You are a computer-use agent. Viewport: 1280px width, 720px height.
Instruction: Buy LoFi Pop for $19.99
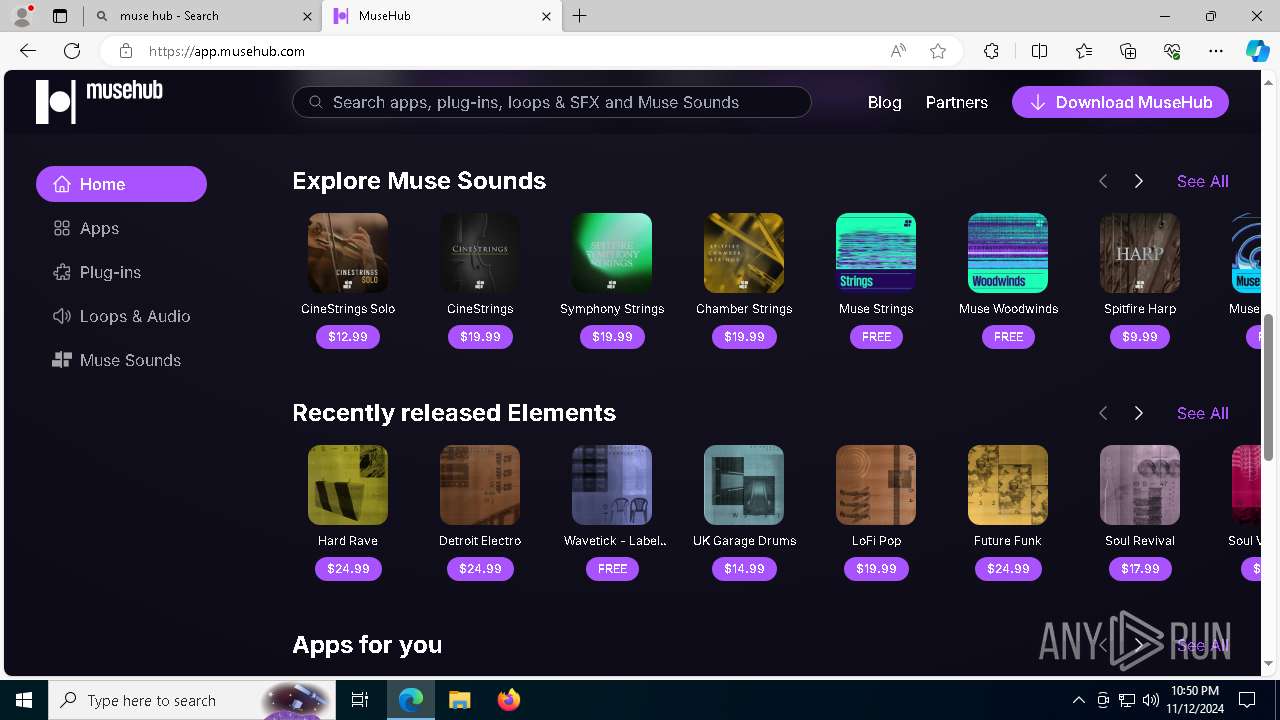pos(876,569)
